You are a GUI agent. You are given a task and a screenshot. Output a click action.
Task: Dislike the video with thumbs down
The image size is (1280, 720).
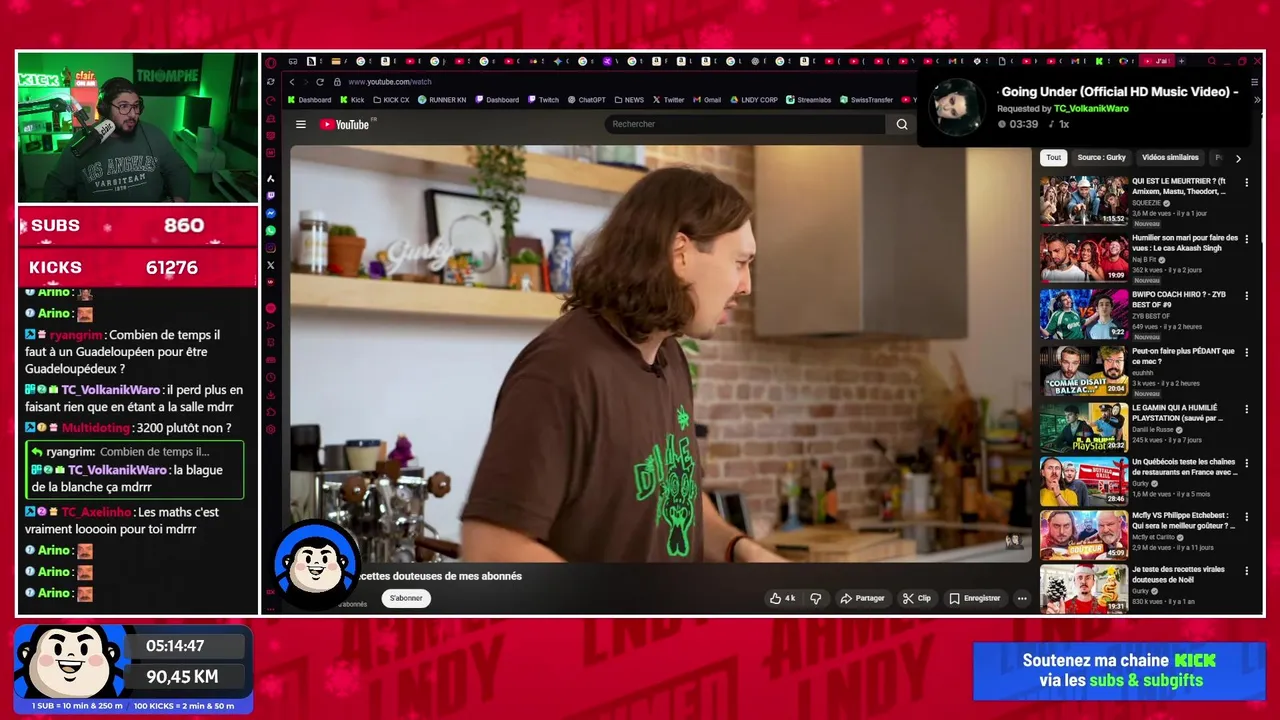(x=815, y=598)
